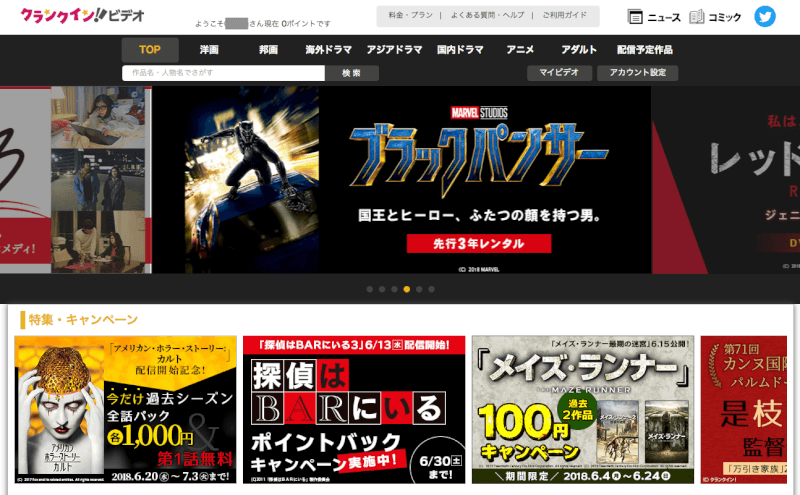Open the ブラックパンサー hero banner
Viewport: 800px width, 495px height.
click(400, 180)
